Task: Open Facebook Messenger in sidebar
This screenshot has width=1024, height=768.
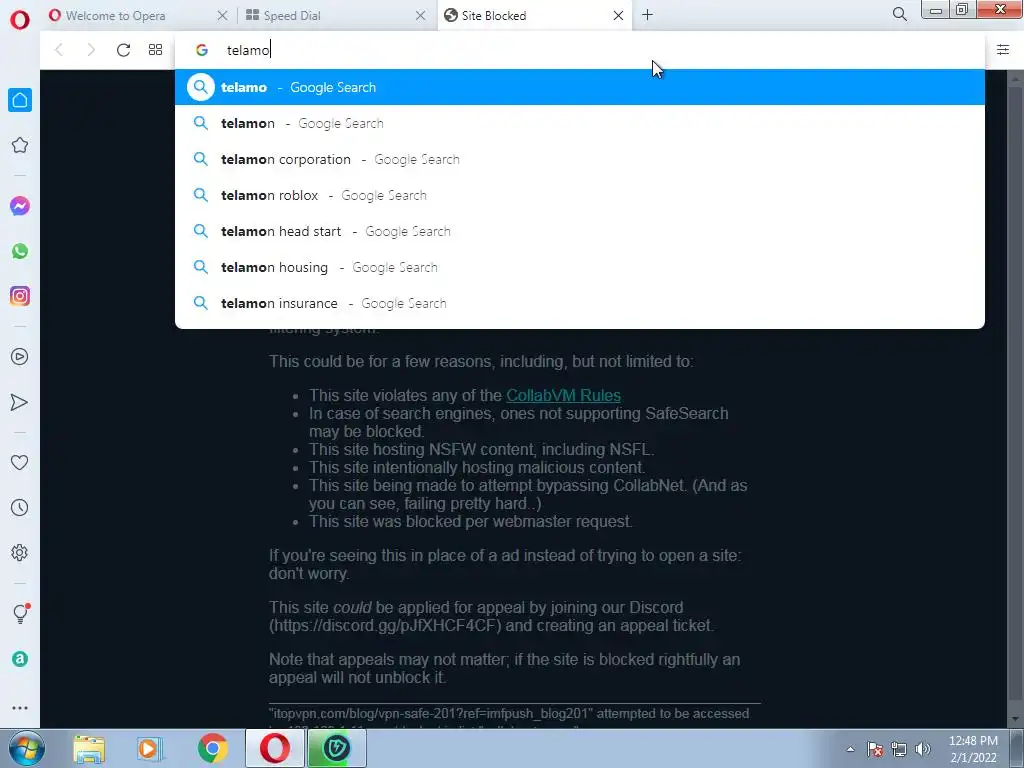Action: (x=20, y=206)
